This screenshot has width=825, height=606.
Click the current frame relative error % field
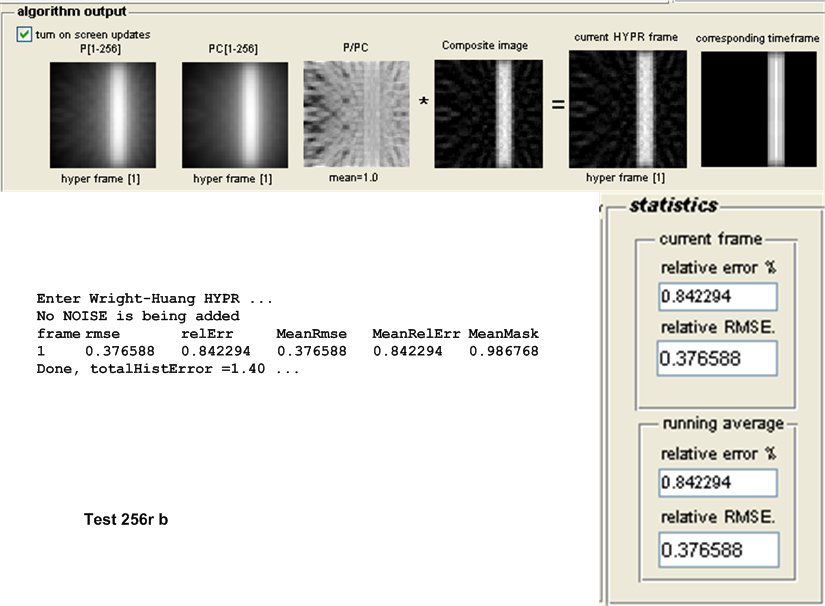717,297
